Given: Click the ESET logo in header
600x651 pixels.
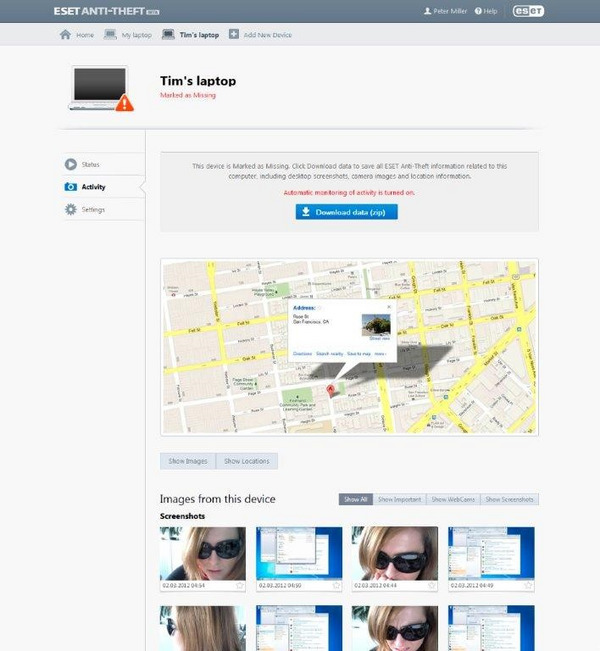Looking at the screenshot, I should tap(528, 11).
